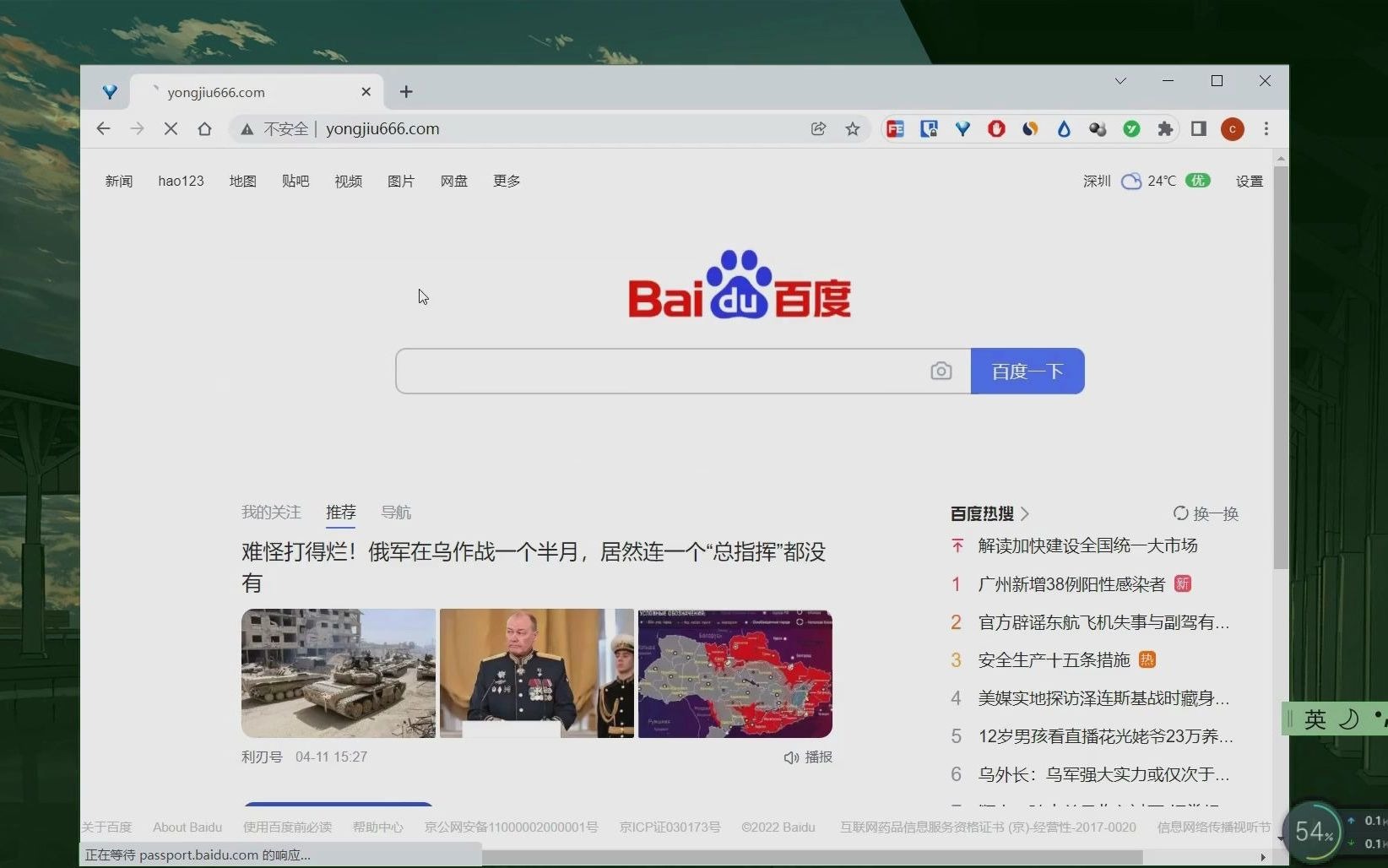The image size is (1388, 868).
Task: Open the 视频 navigation link
Action: [348, 181]
